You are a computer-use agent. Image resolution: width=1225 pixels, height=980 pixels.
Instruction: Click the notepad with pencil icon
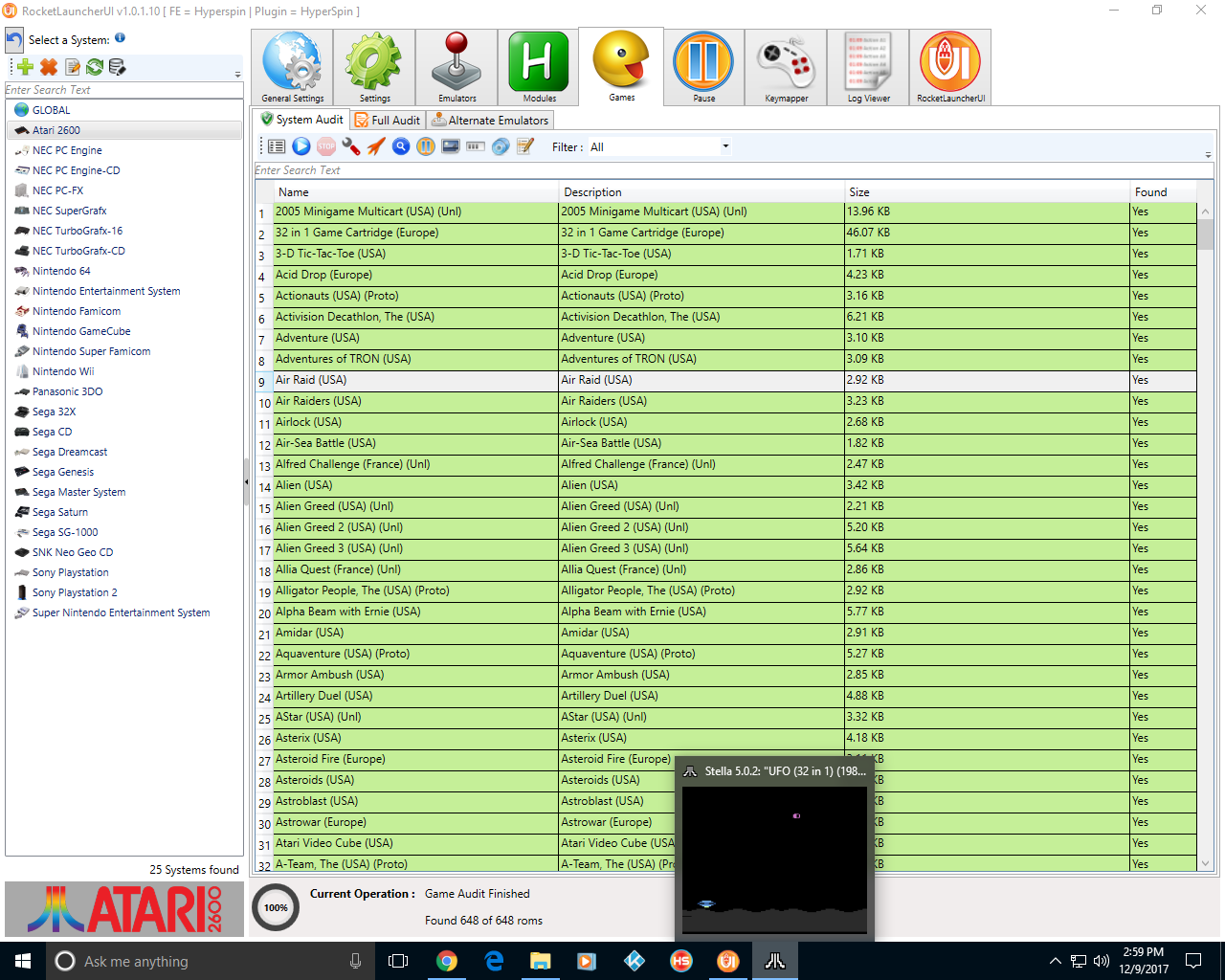point(525,146)
